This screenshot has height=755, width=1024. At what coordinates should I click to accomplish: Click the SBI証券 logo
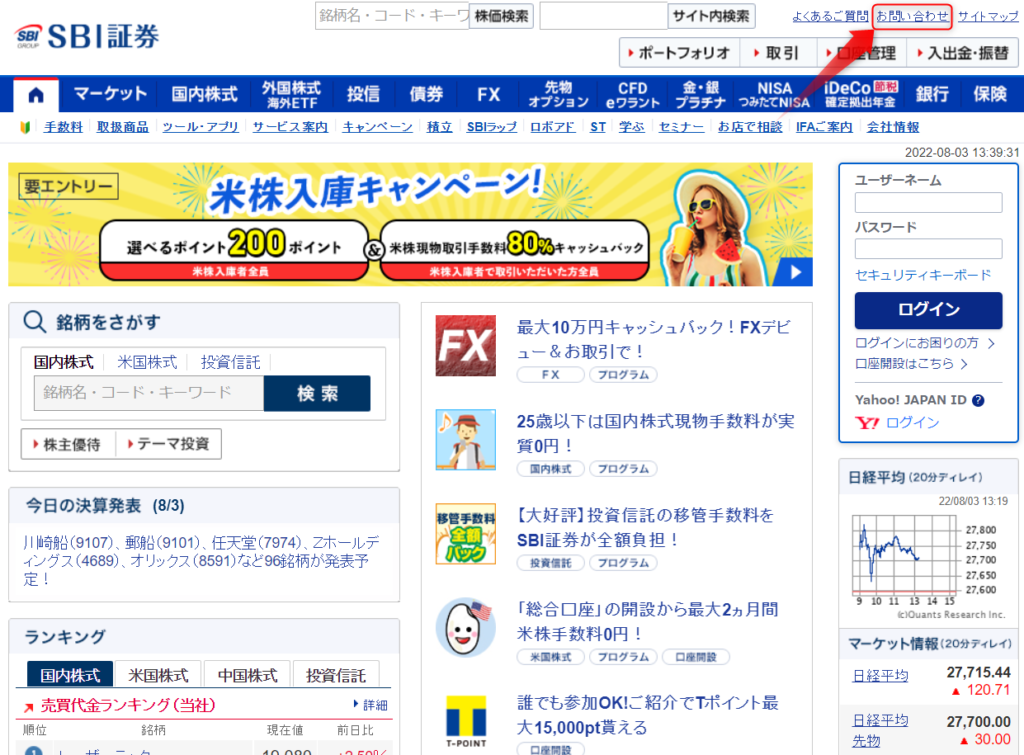tap(87, 36)
